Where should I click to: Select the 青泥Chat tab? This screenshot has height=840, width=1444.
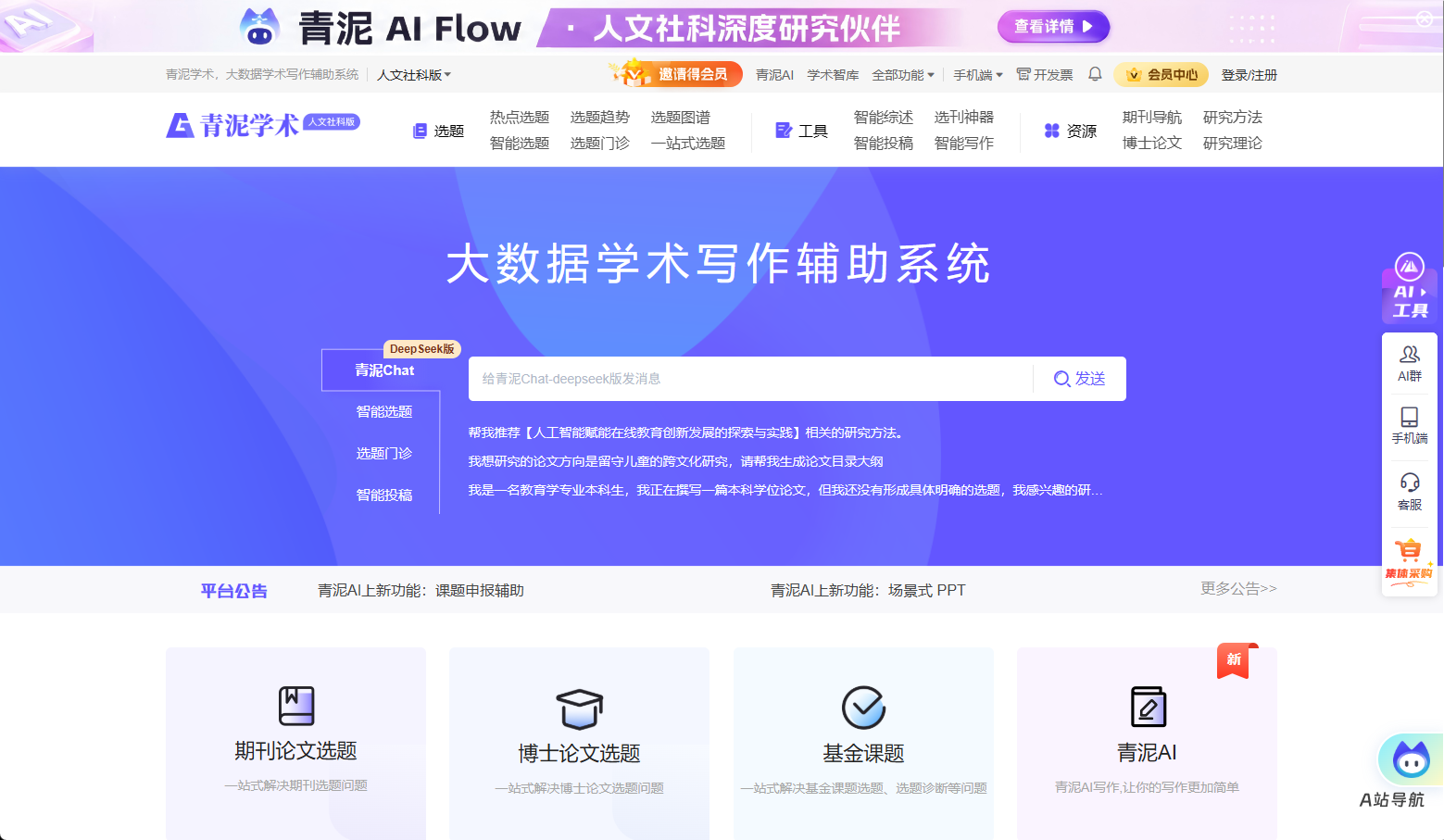click(x=384, y=370)
